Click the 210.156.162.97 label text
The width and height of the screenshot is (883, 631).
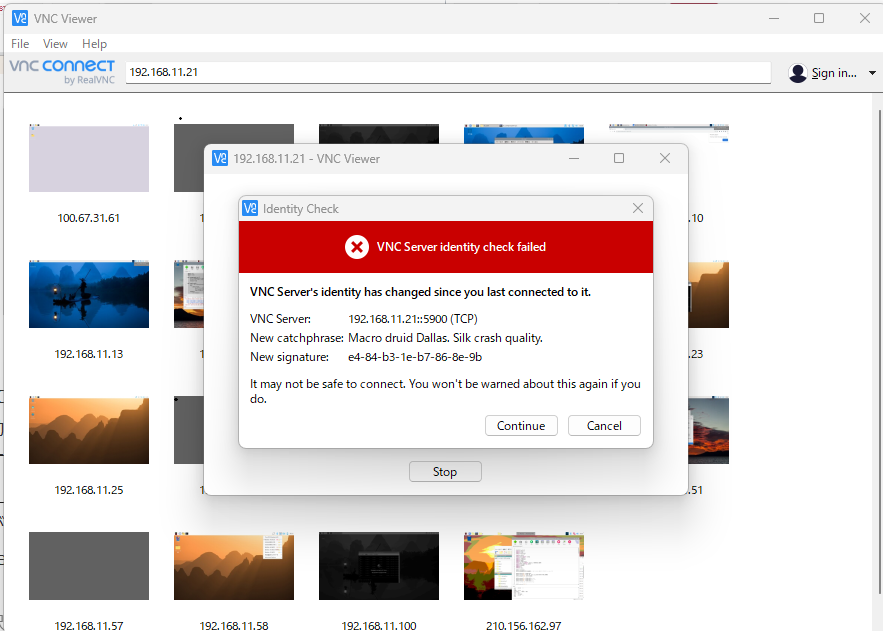coord(524,625)
